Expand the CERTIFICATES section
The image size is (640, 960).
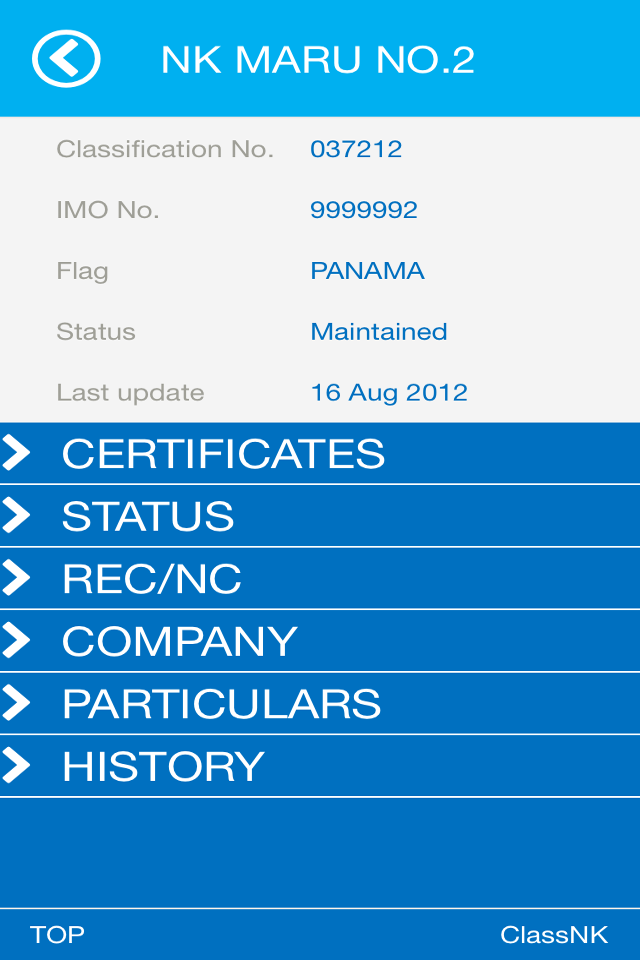pos(320,453)
